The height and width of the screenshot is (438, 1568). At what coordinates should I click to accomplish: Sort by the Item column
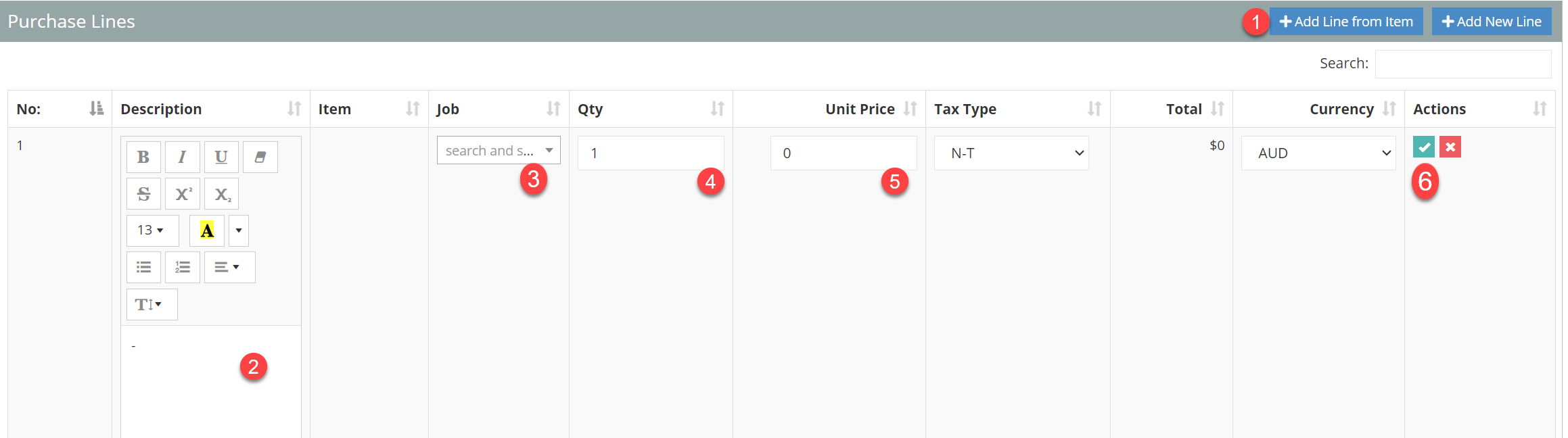(369, 109)
